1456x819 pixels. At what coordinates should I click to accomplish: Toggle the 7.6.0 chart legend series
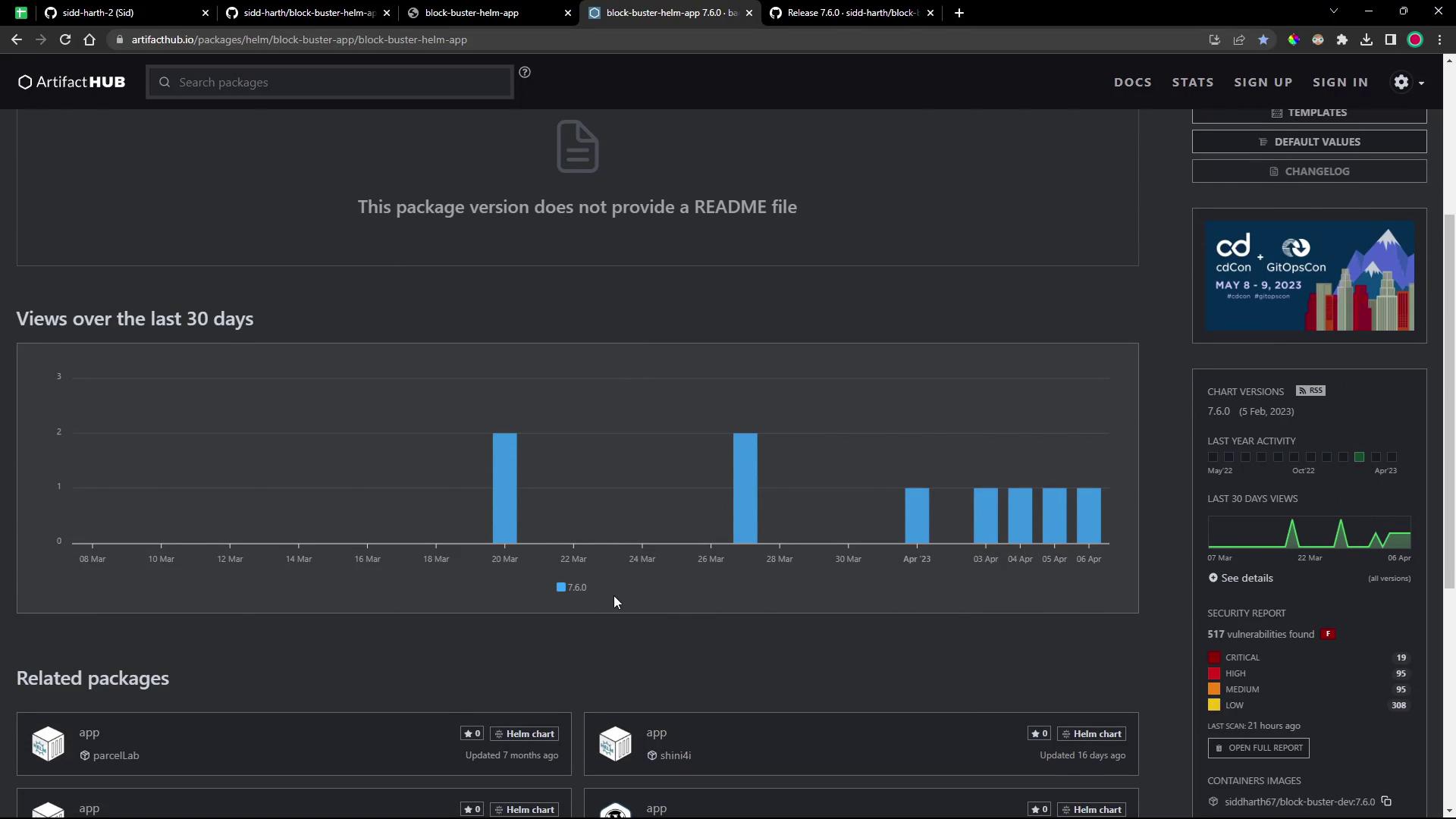pyautogui.click(x=571, y=587)
